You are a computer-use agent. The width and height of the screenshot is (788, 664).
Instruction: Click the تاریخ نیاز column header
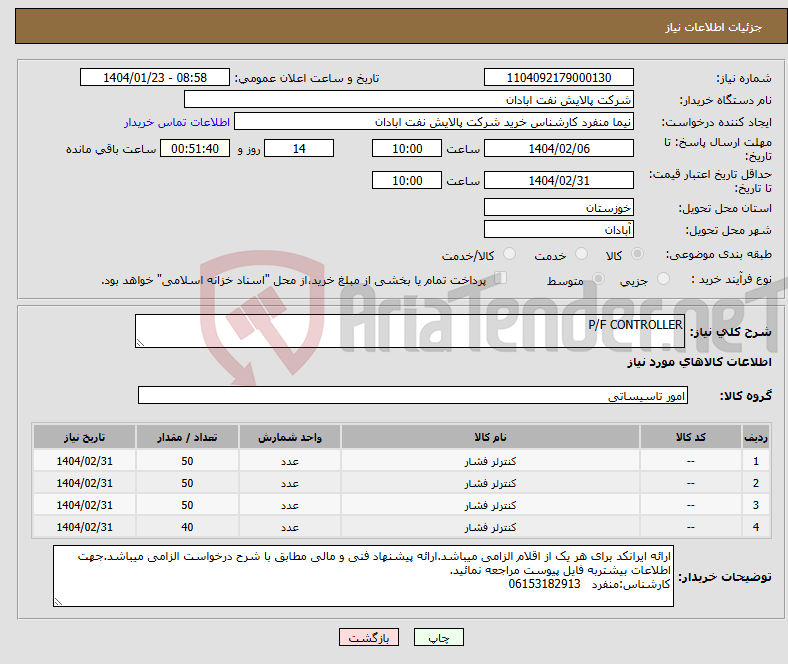tap(84, 438)
